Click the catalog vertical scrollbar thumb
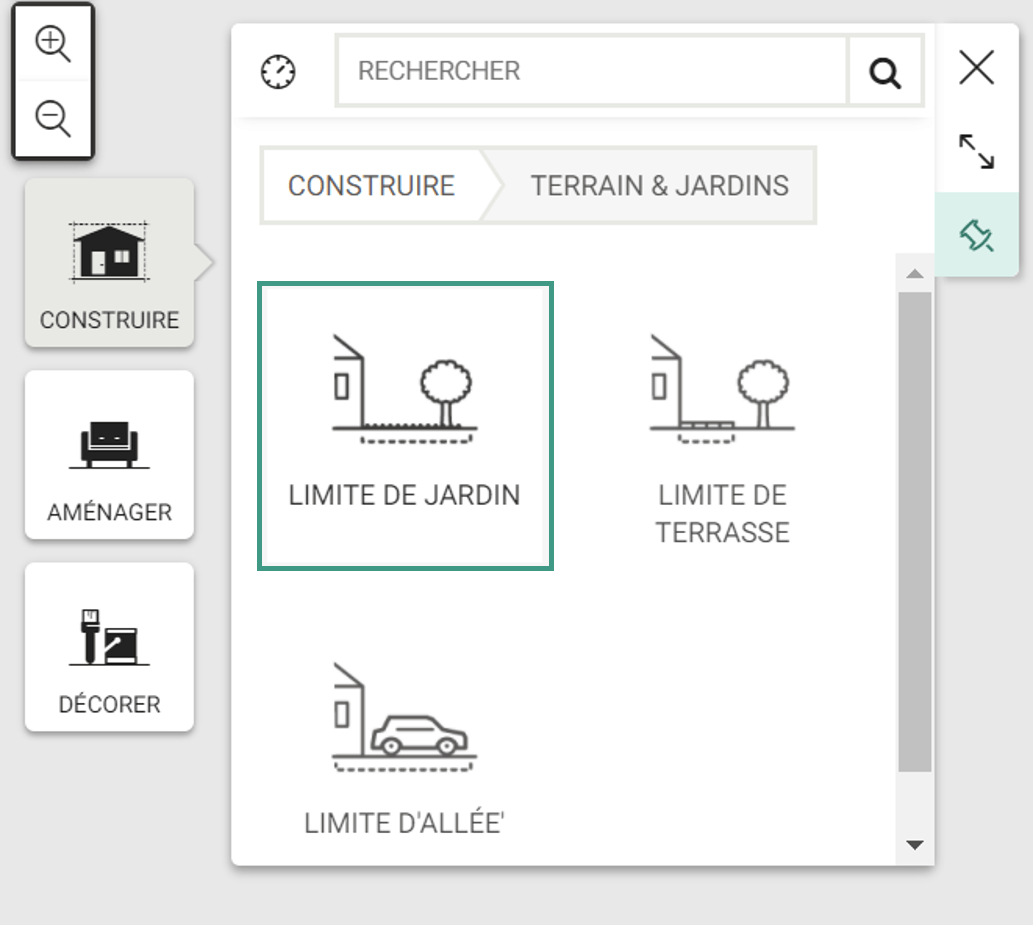Screen dimensions: 1033x925 tap(914, 531)
